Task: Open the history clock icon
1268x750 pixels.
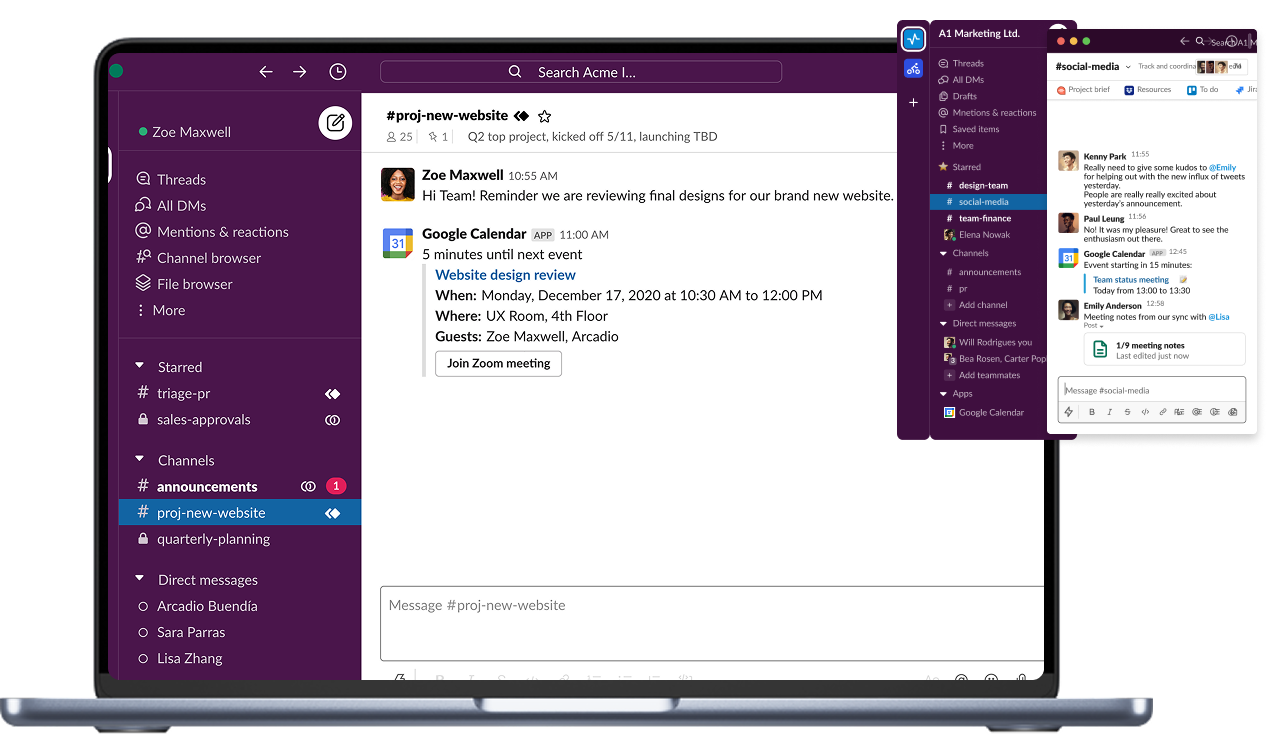Action: [x=338, y=72]
